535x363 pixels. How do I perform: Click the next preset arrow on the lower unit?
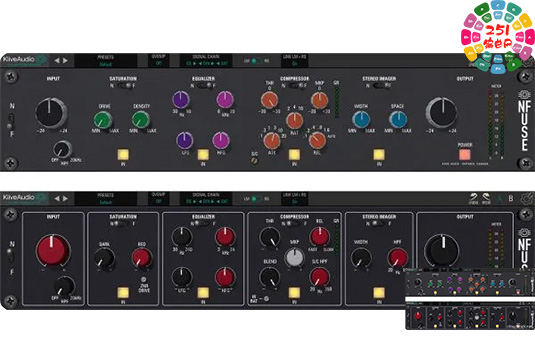tap(65, 198)
